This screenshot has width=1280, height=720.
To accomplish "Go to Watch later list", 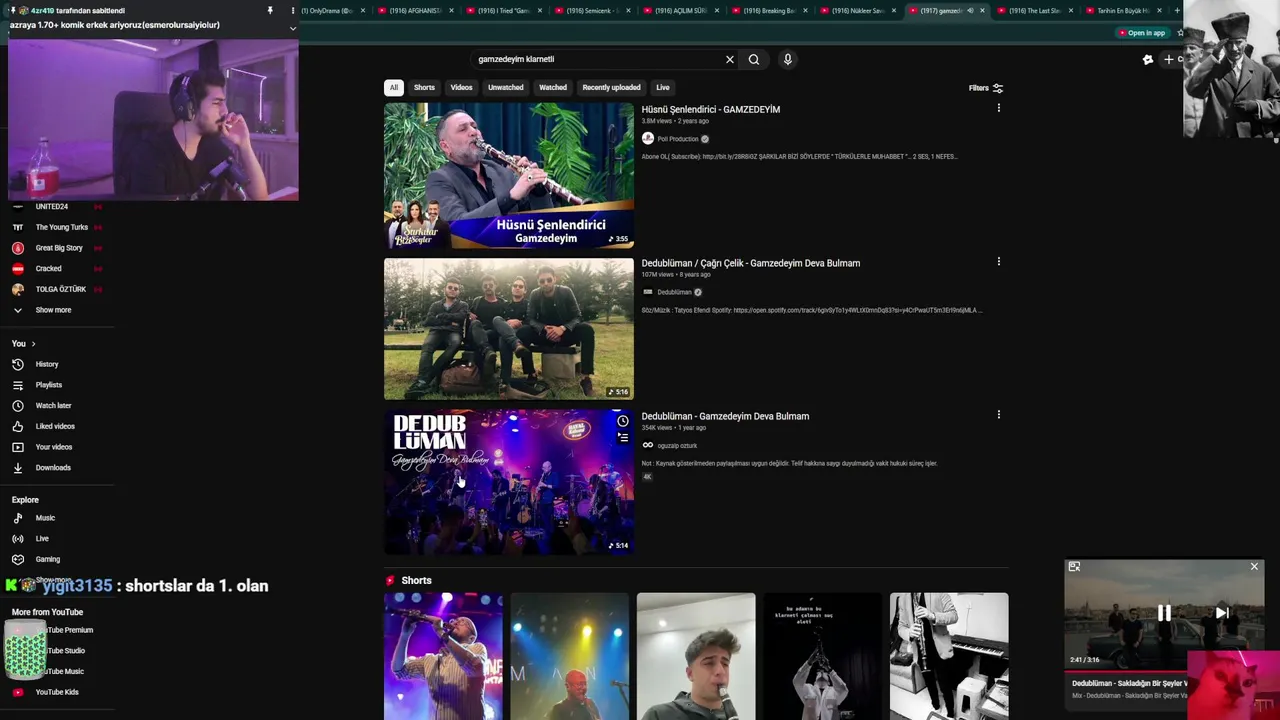I will tap(53, 406).
